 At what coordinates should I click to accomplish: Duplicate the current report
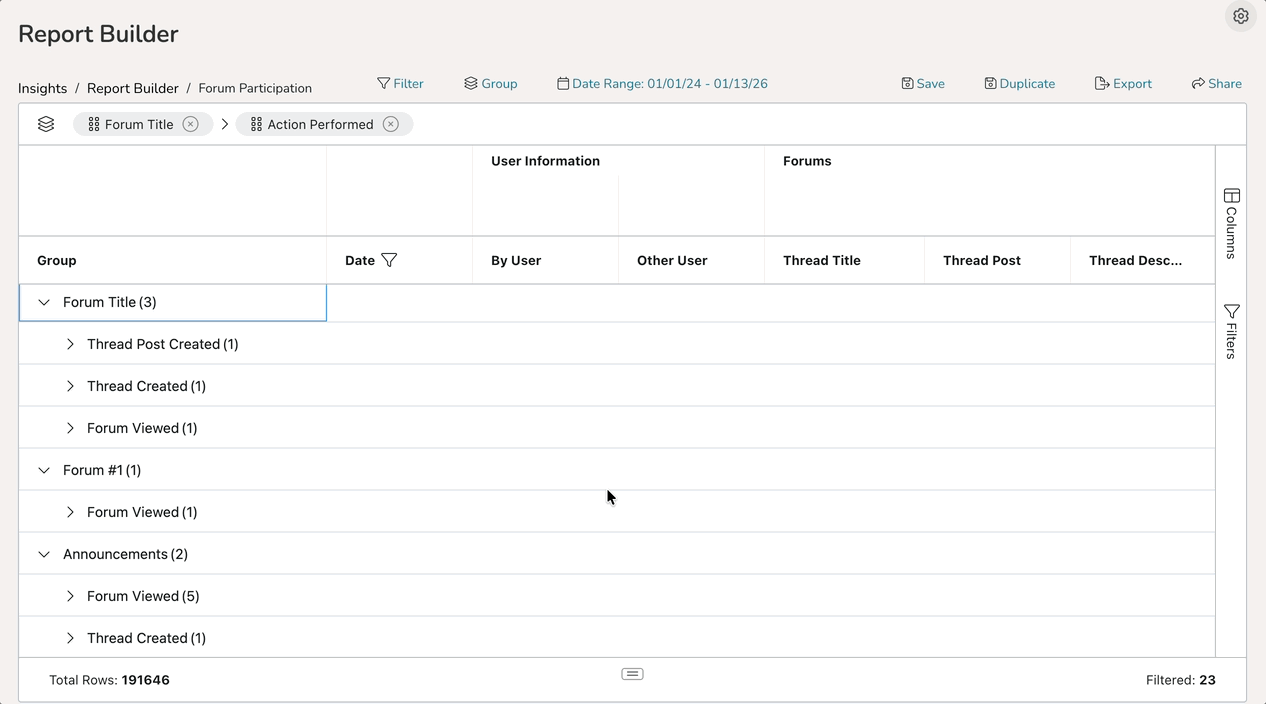pos(1019,84)
